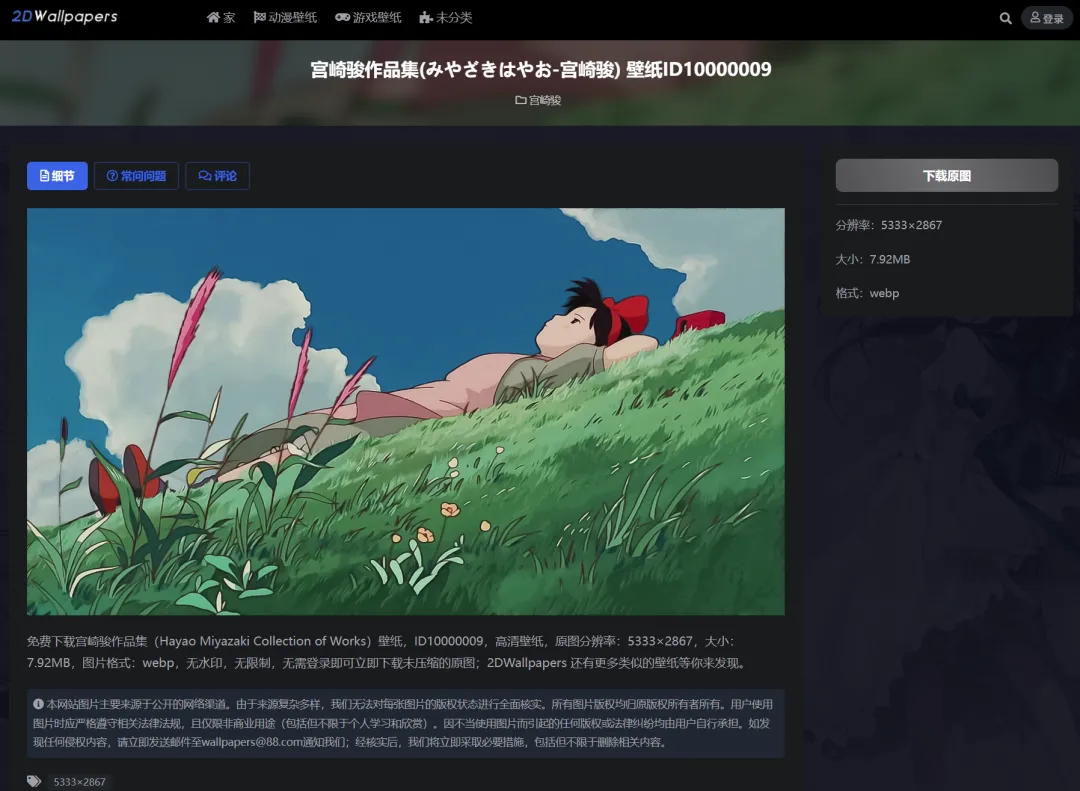Click the tag icon beside 5333×2867
Screen dimensions: 1080x791
point(34,781)
